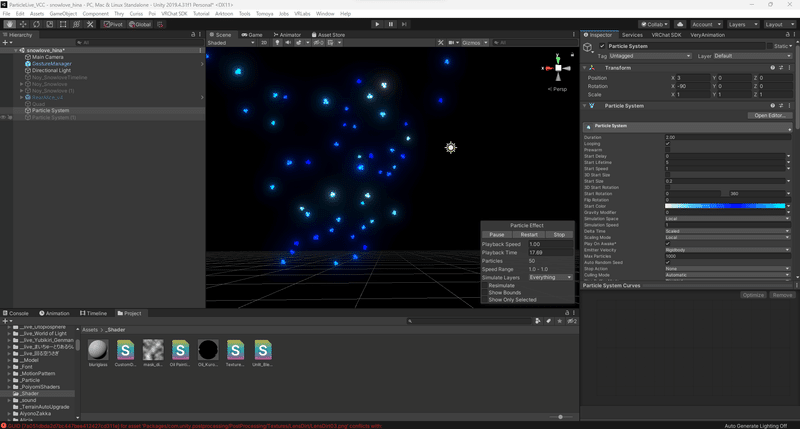Screen dimensions: 800x429
Task: Toggle scene lighting bulb icon
Action: tap(277, 43)
